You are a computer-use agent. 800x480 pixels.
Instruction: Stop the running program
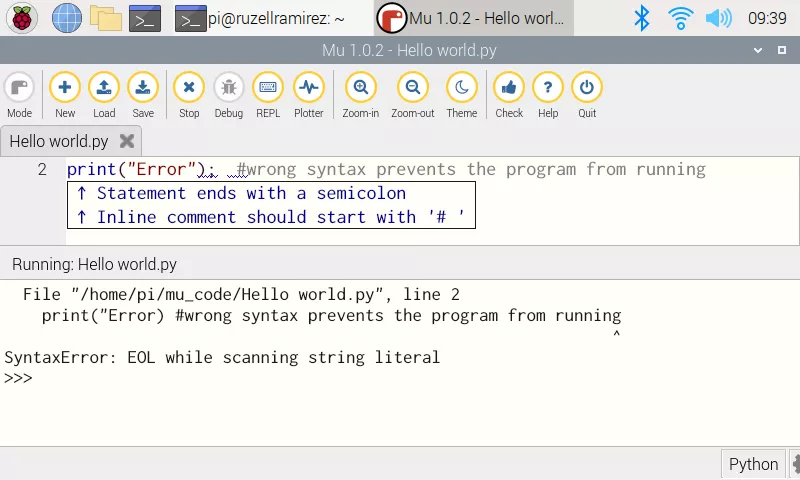[x=189, y=95]
